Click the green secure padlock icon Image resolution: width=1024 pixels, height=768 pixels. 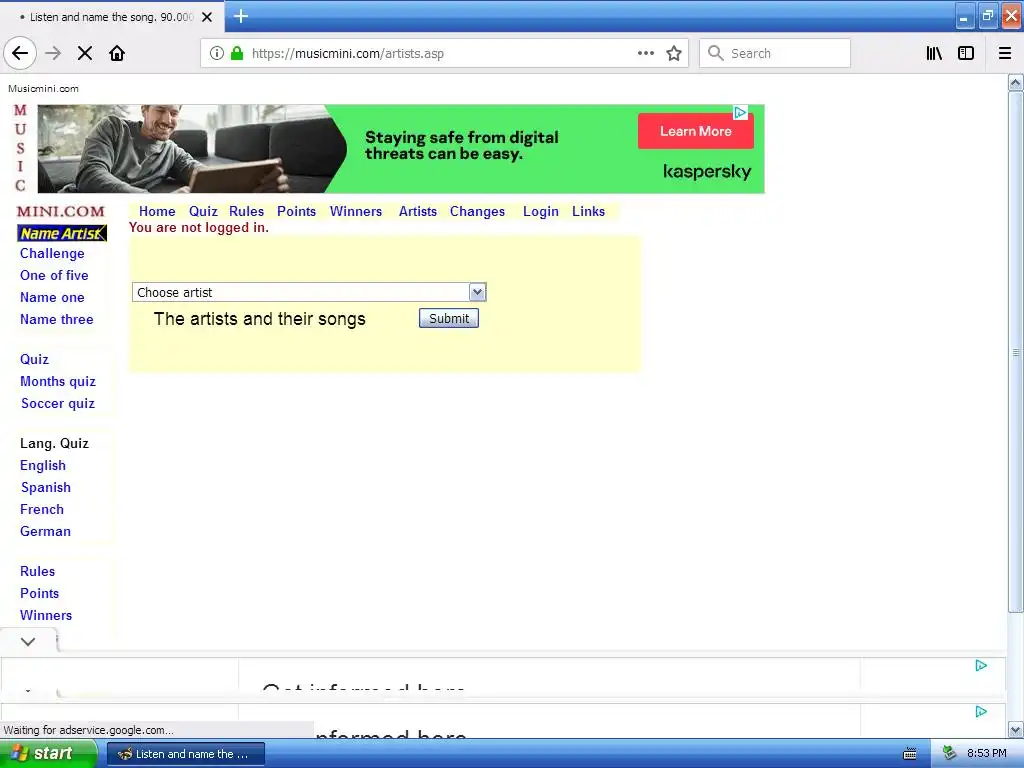tap(236, 54)
